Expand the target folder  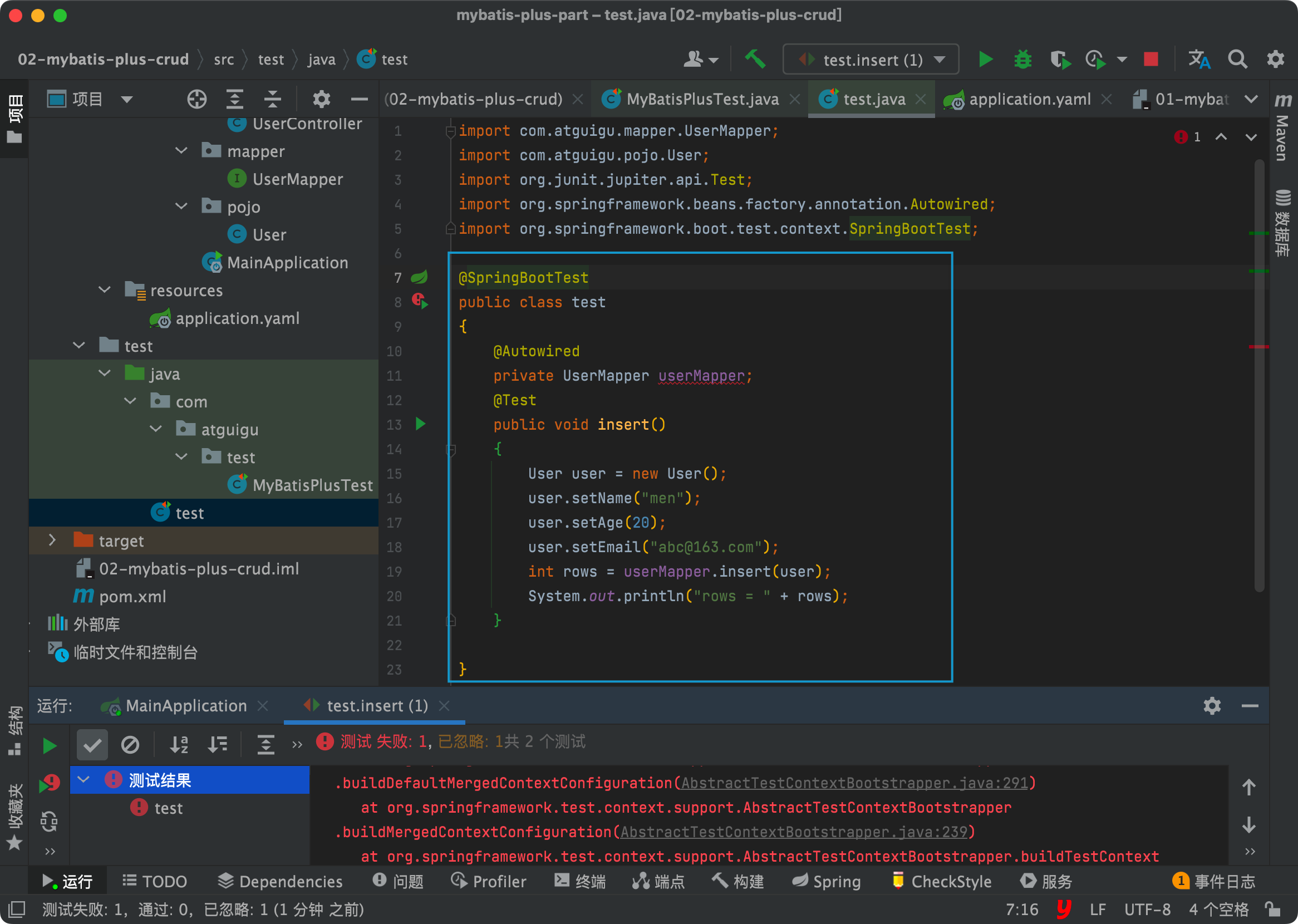click(52, 540)
